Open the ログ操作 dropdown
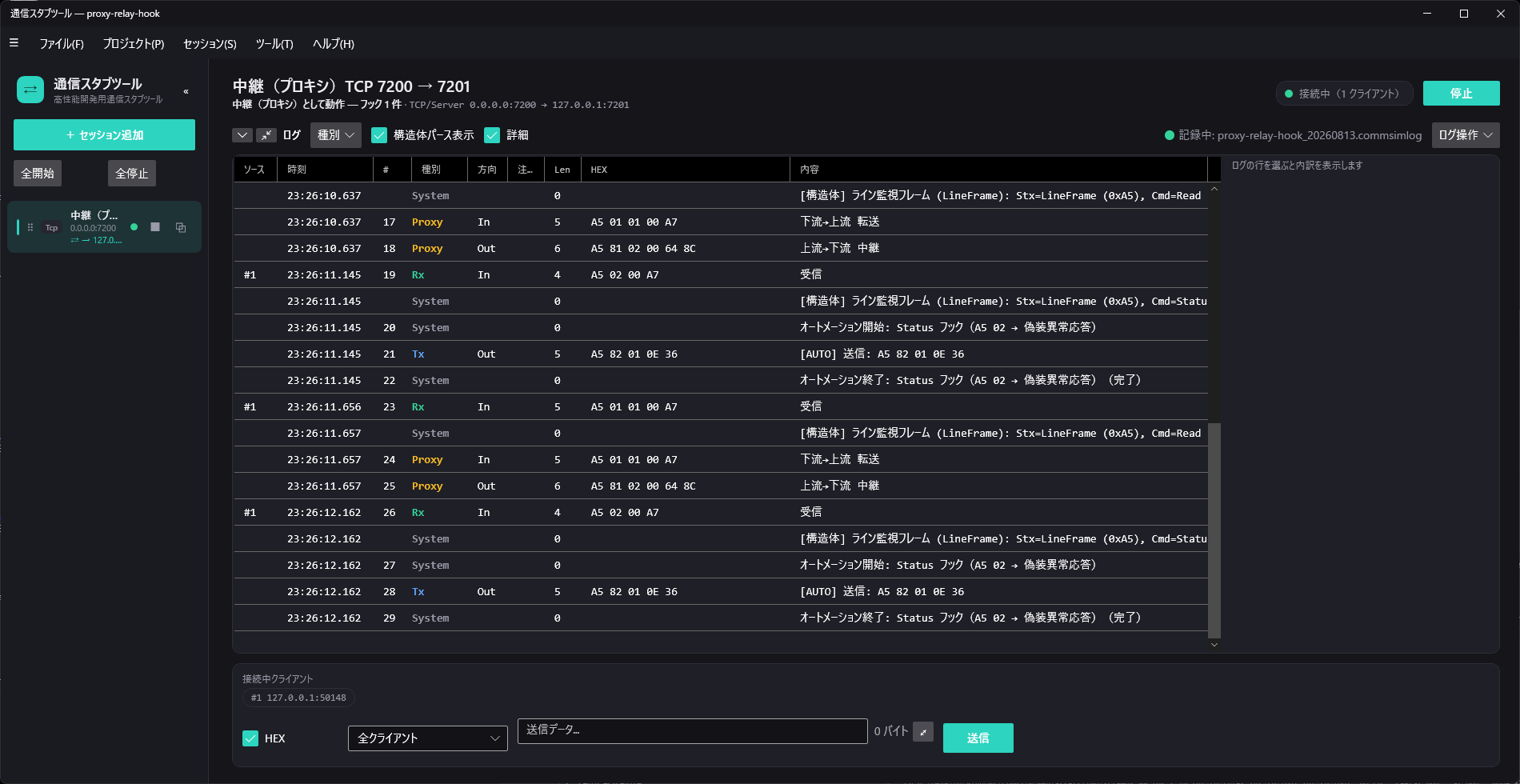This screenshot has width=1520, height=784. pos(1466,135)
